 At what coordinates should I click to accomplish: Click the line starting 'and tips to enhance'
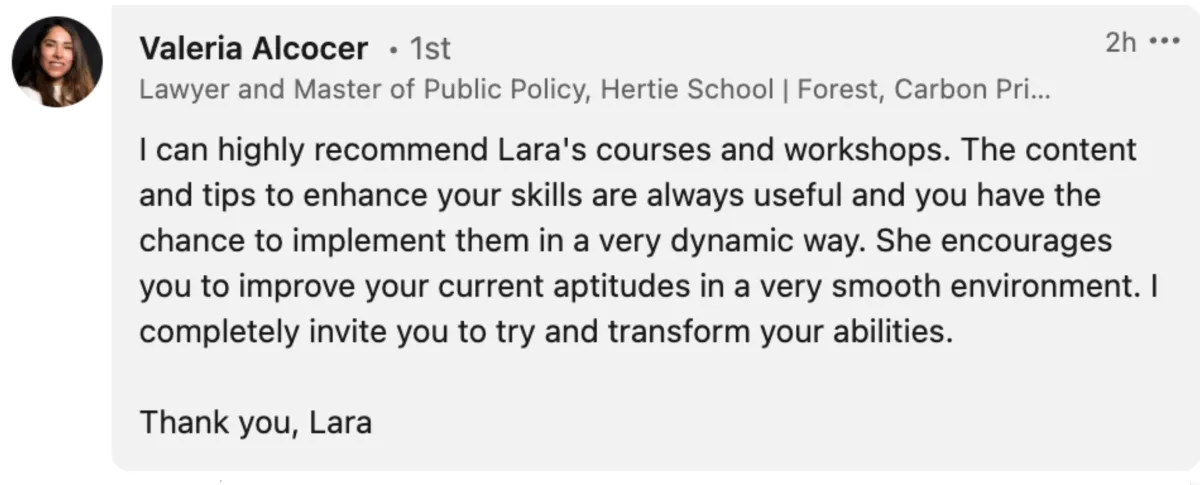click(x=619, y=195)
